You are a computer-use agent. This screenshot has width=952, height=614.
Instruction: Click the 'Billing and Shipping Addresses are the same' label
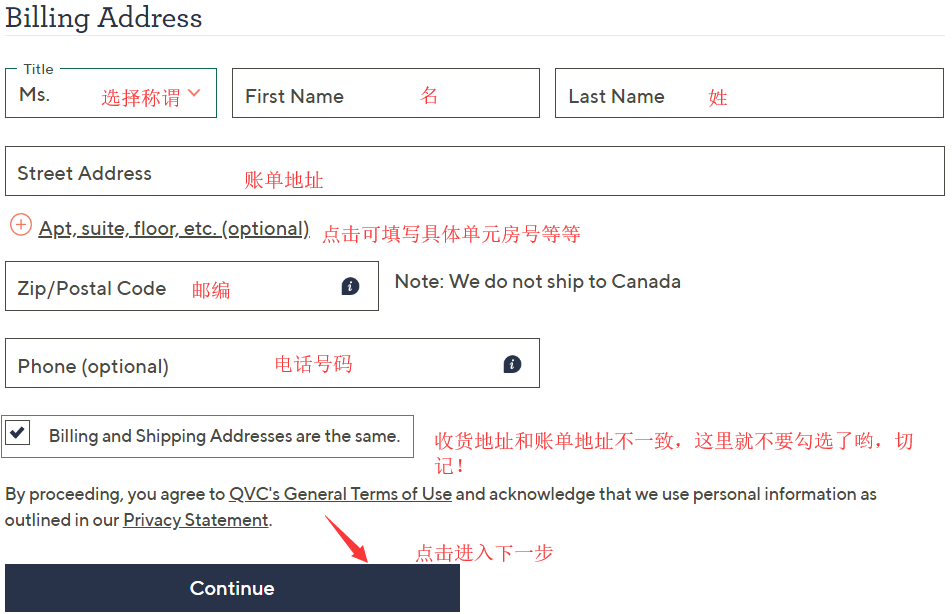[x=224, y=436]
